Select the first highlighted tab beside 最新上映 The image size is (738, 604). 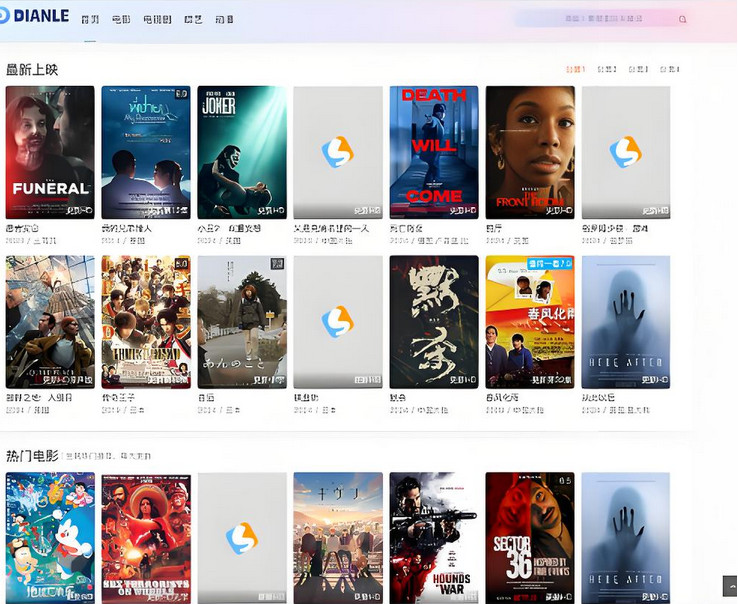click(x=575, y=70)
